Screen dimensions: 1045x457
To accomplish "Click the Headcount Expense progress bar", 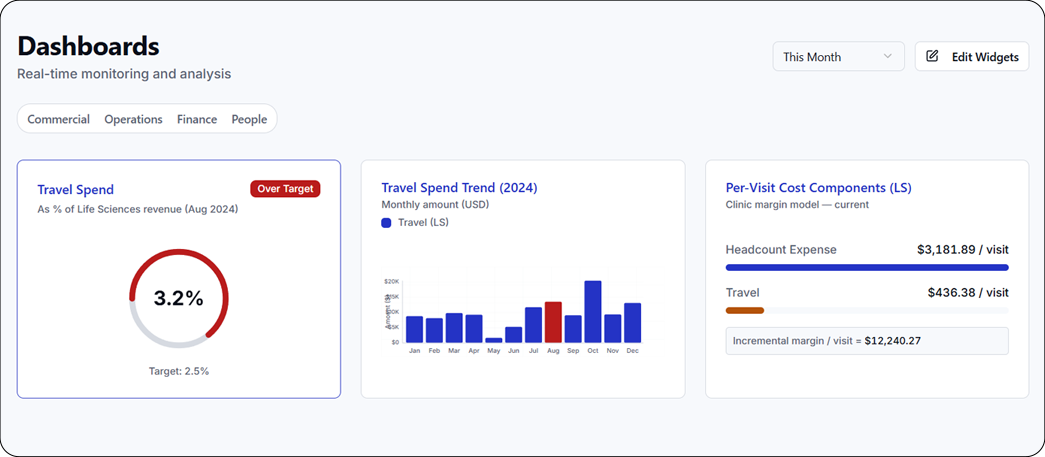I will pos(867,268).
